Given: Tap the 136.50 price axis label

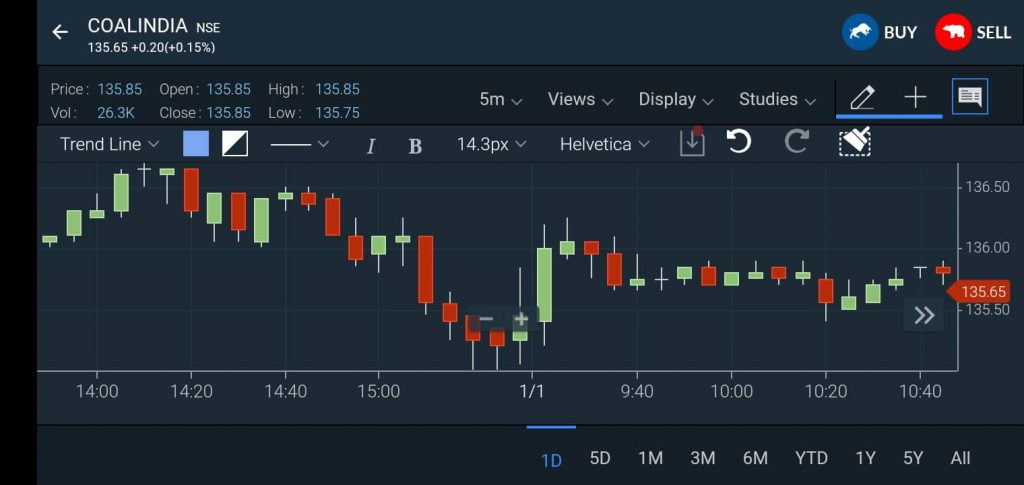Looking at the screenshot, I should tap(987, 187).
